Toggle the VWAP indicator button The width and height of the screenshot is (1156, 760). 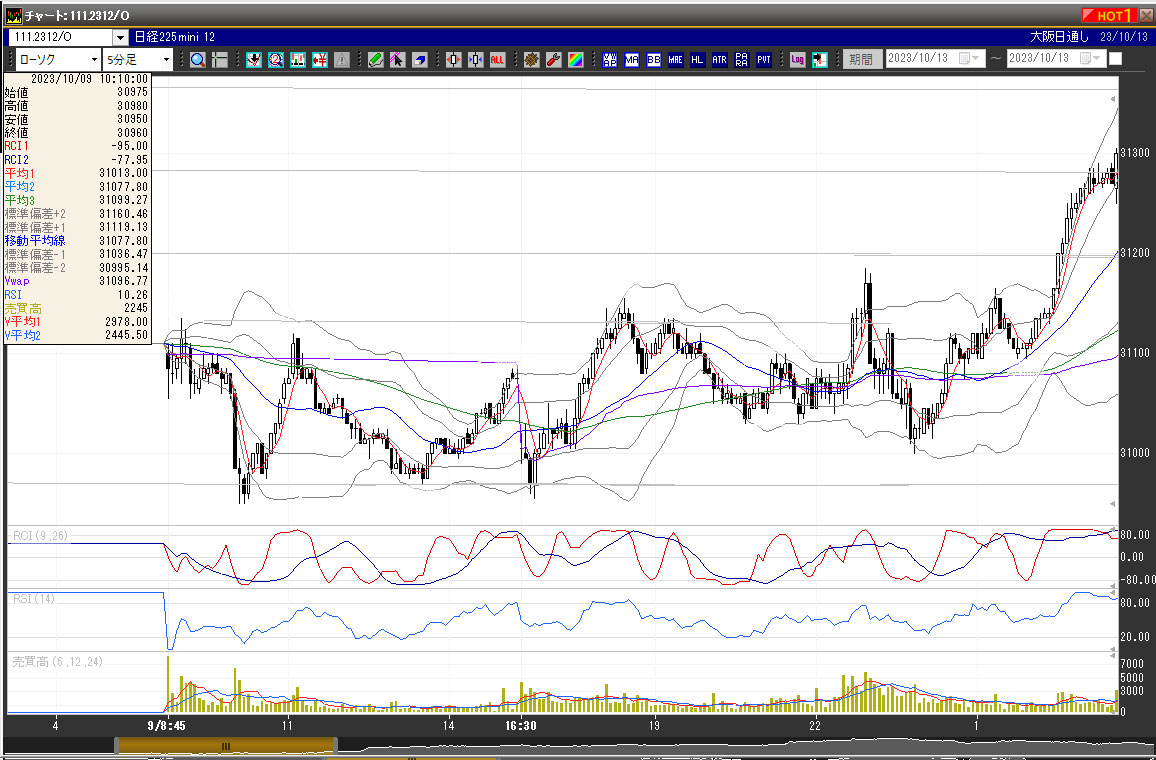pos(610,60)
